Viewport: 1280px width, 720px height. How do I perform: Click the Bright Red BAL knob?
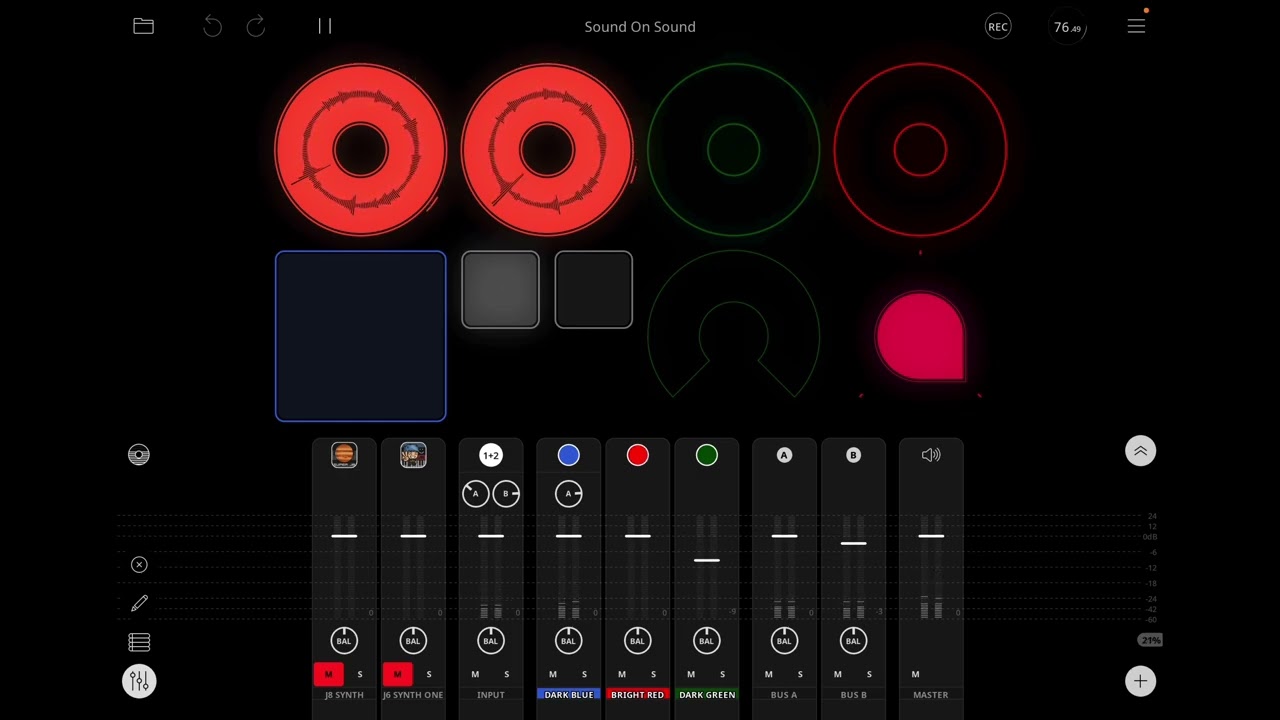tap(638, 641)
